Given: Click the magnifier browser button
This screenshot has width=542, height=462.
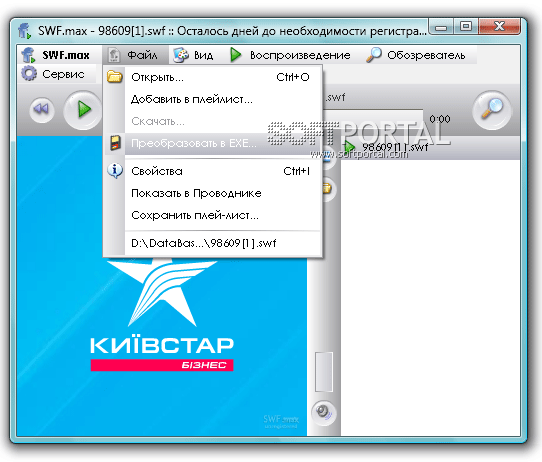Looking at the screenshot, I should coord(492,110).
